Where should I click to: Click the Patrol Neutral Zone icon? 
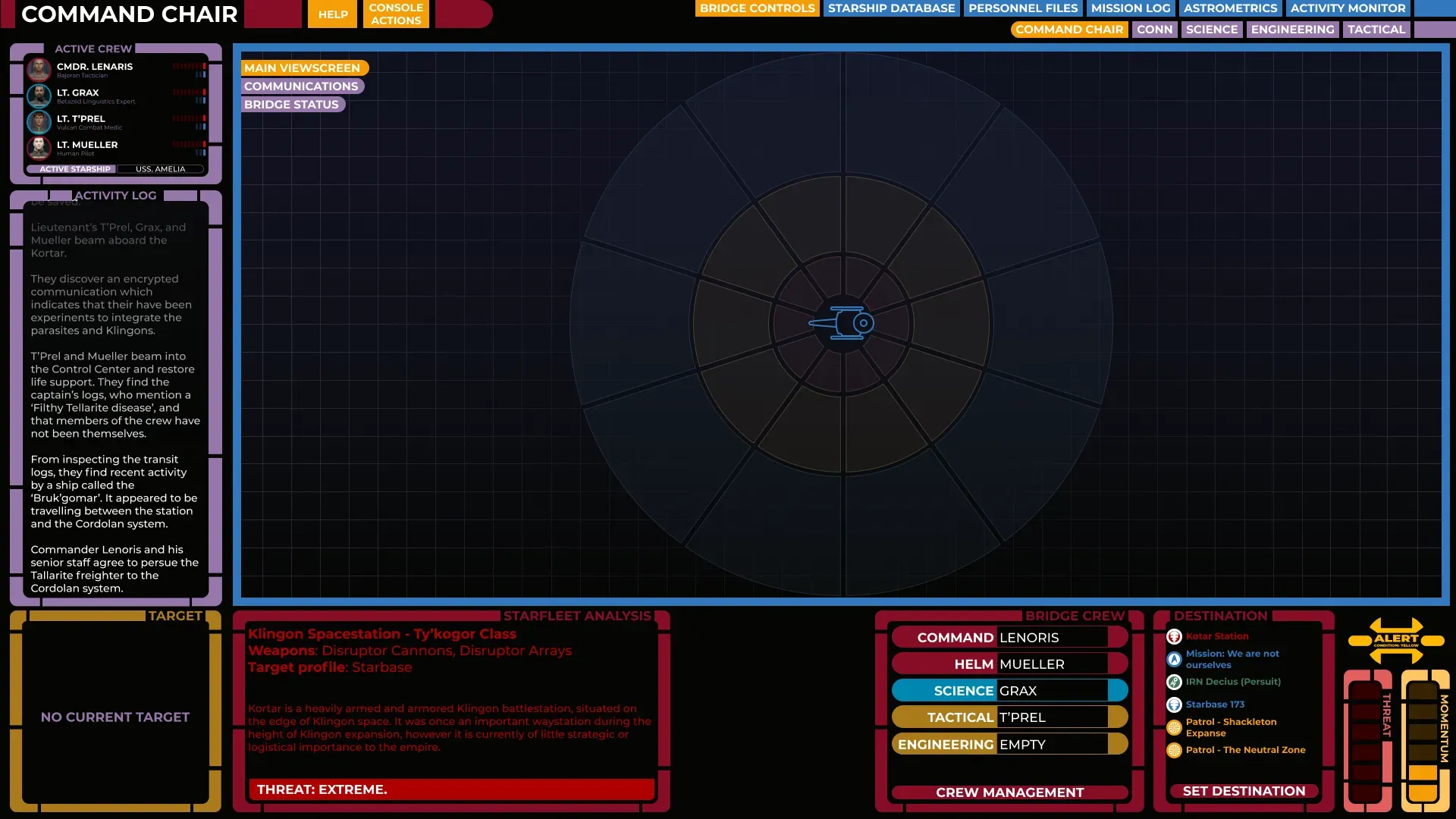click(1174, 750)
